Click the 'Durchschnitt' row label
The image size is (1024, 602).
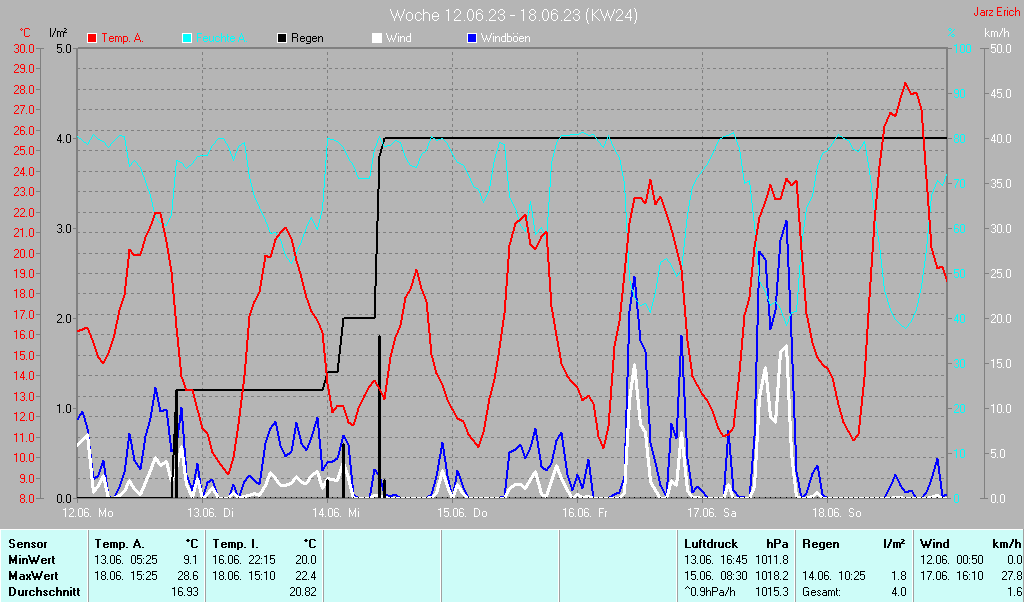click(44, 593)
